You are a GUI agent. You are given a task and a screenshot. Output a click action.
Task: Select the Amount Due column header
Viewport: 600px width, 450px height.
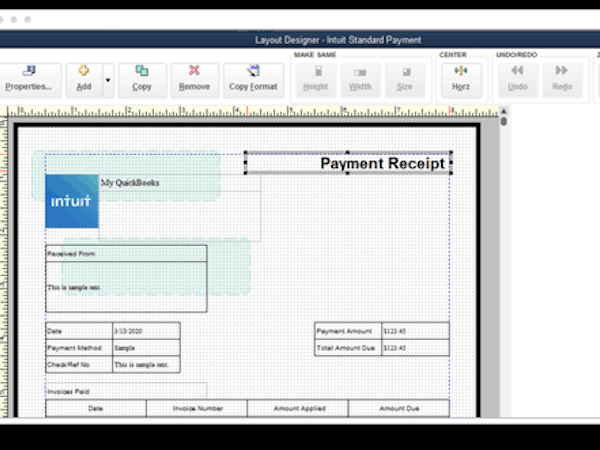(399, 408)
